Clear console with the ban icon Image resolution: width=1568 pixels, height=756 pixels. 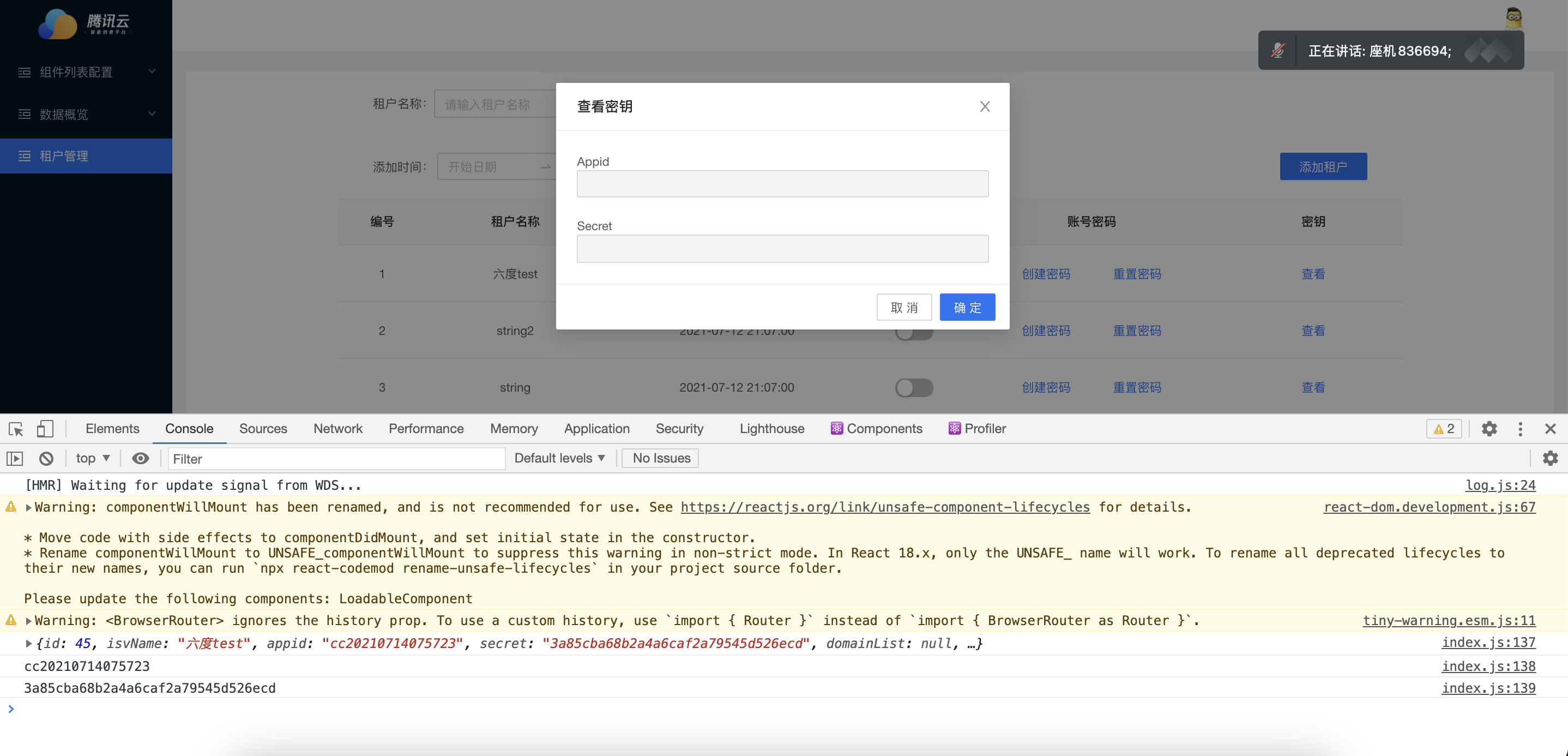46,458
